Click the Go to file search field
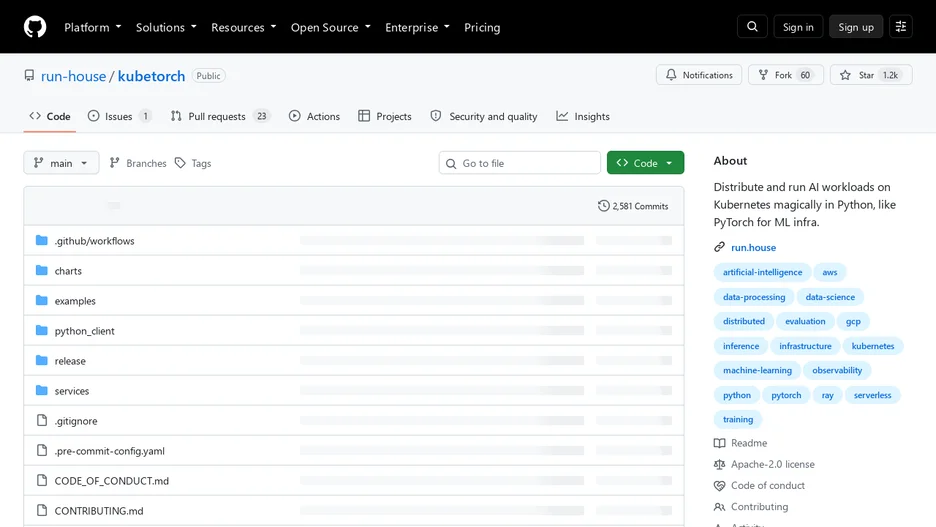Screen dimensions: 936x527 [x=519, y=163]
